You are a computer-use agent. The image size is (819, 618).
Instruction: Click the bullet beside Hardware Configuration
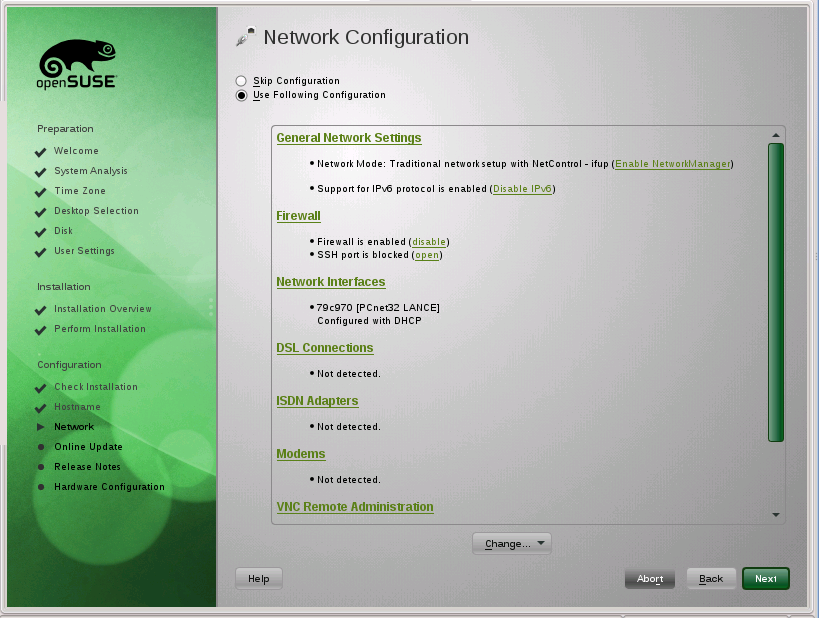41,487
